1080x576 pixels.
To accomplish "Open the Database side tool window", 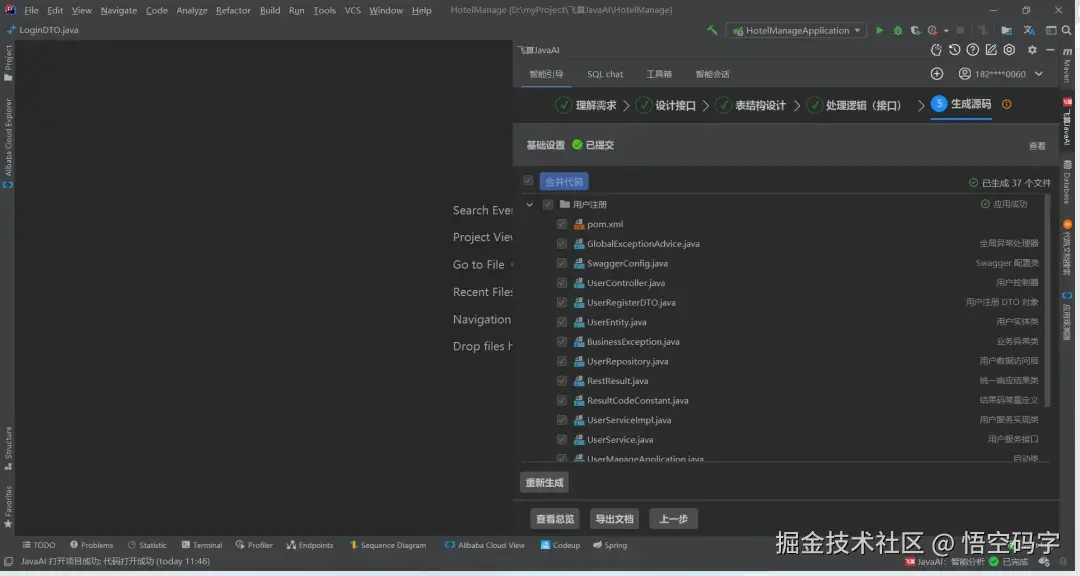I will (1067, 183).
